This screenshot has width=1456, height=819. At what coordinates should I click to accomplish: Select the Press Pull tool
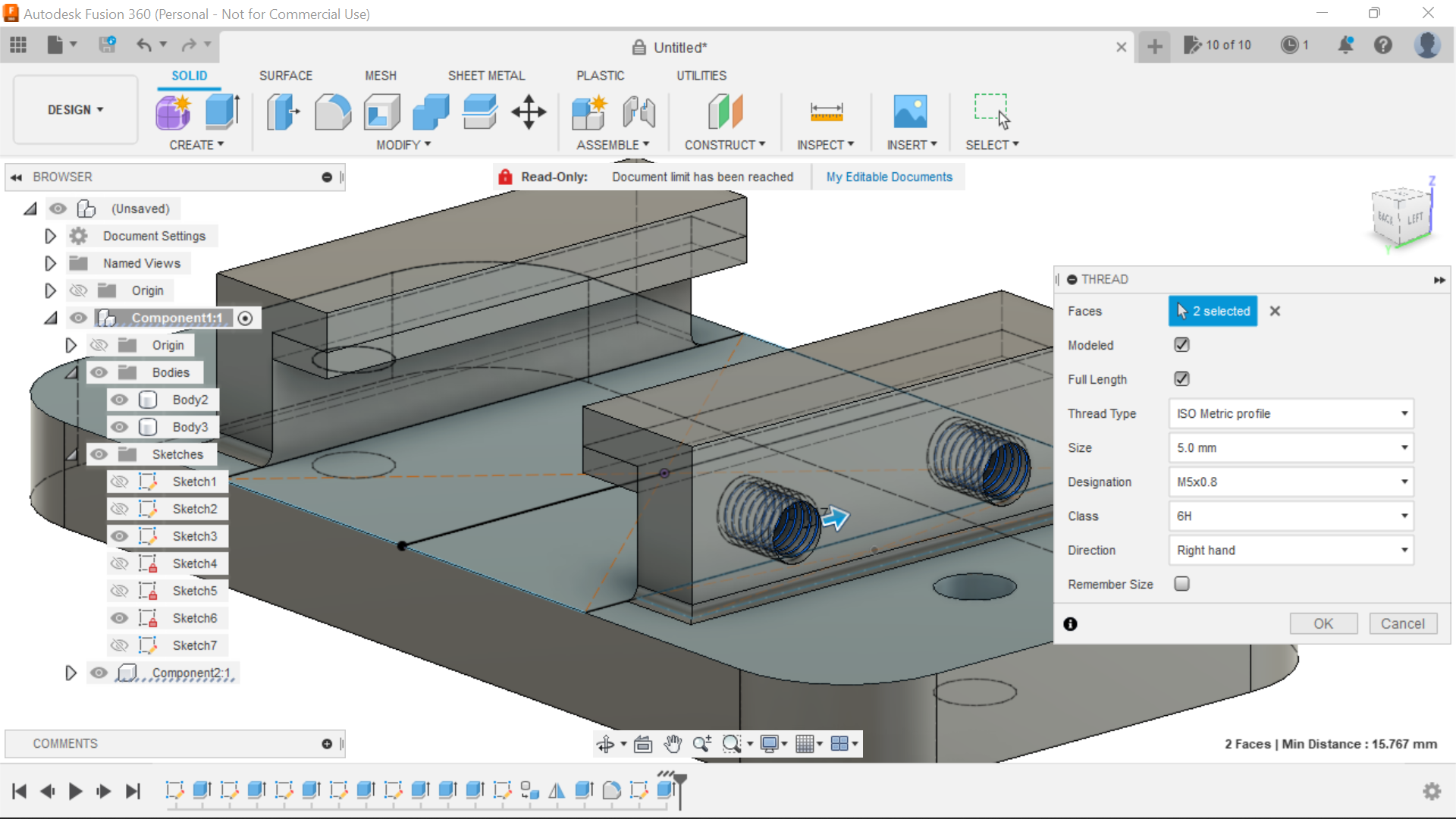[283, 112]
